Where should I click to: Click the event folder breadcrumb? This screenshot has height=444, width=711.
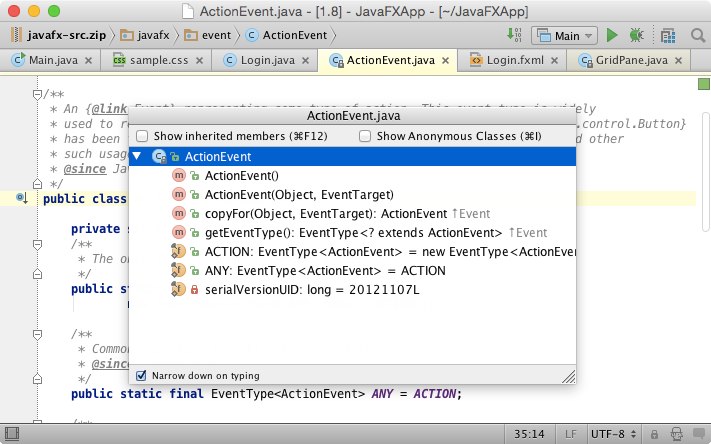click(x=208, y=35)
